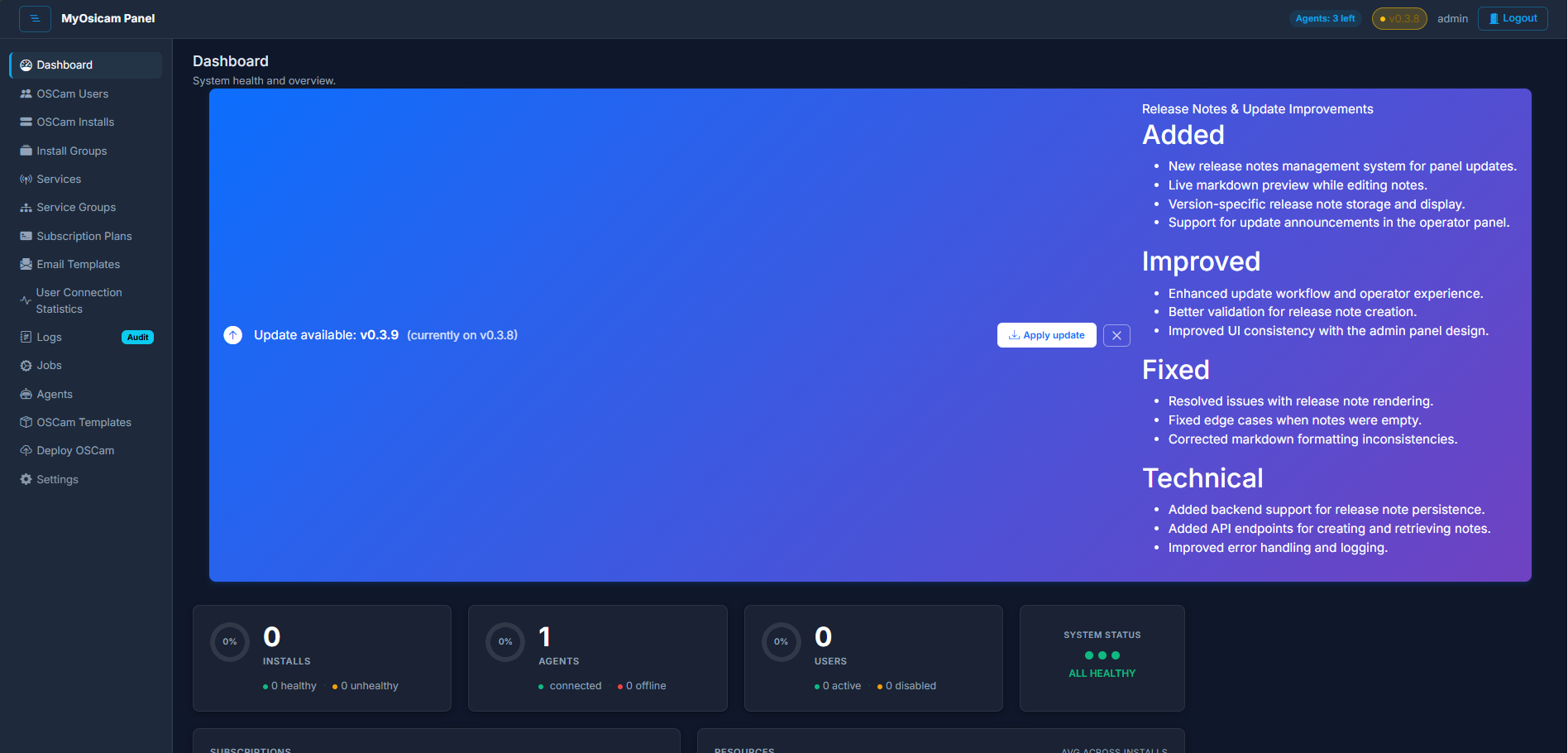Click the Settings gear icon in sidebar

coord(26,479)
